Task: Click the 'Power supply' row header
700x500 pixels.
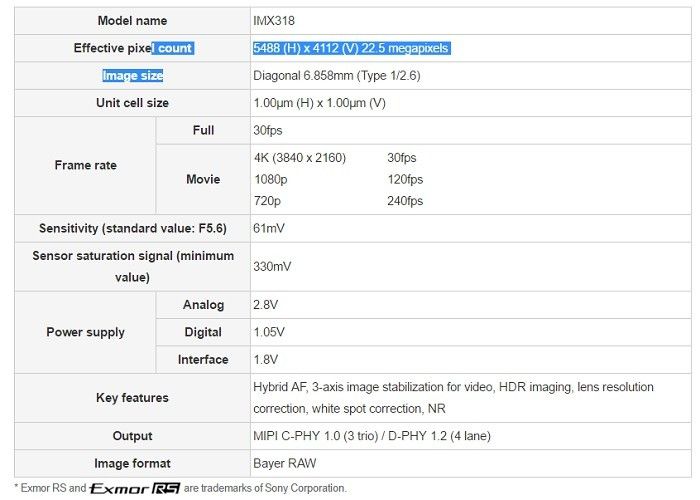Action: pos(85,332)
